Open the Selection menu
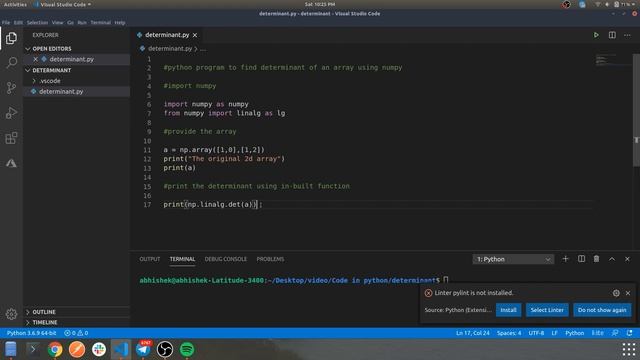The width and height of the screenshot is (640, 360). [38, 22]
